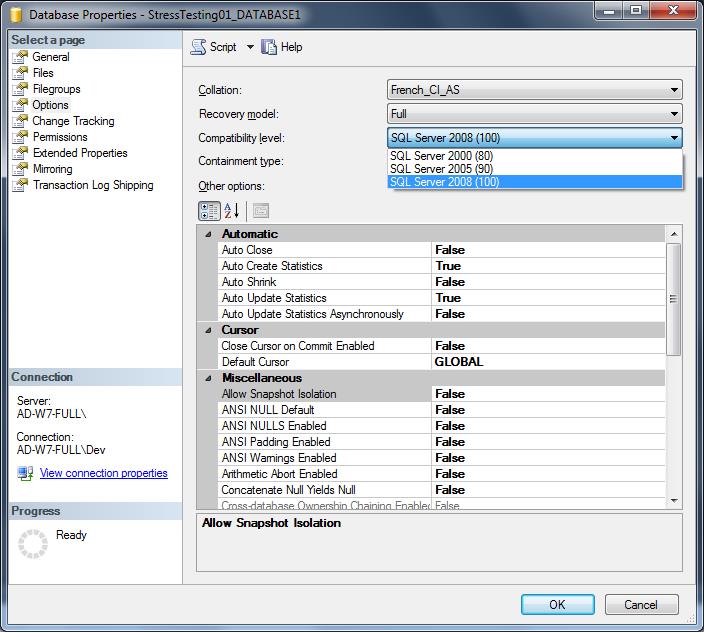
Task: Select the ANSI NULL Default row
Action: pyautogui.click(x=441, y=410)
